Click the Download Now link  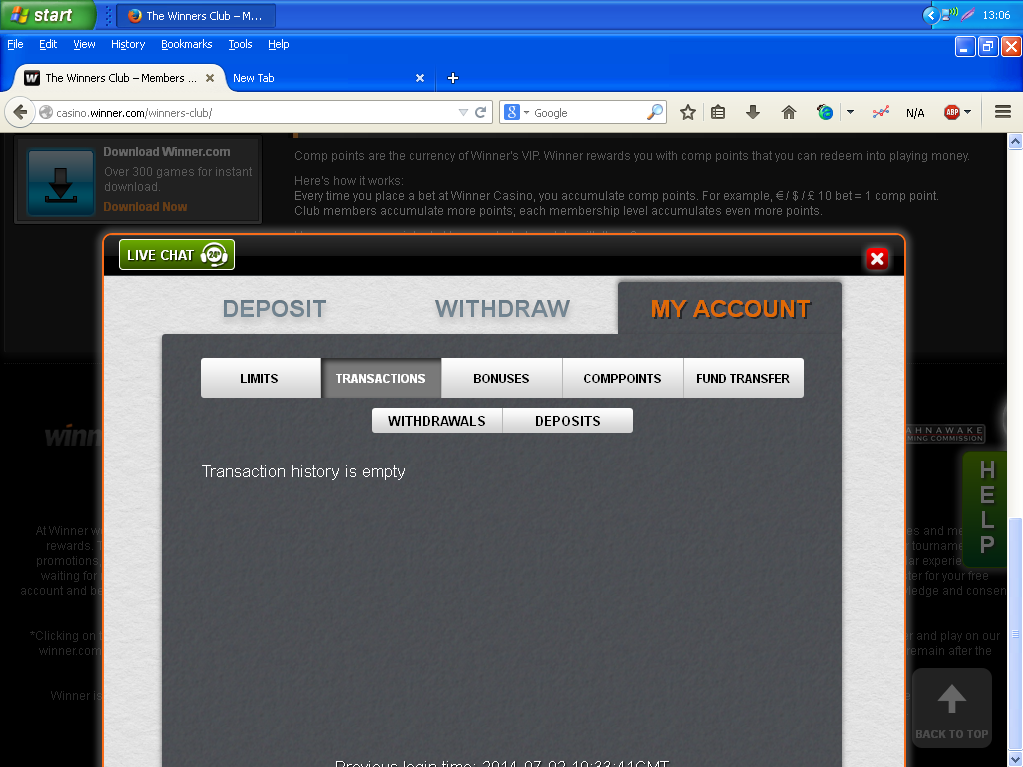[x=145, y=207]
